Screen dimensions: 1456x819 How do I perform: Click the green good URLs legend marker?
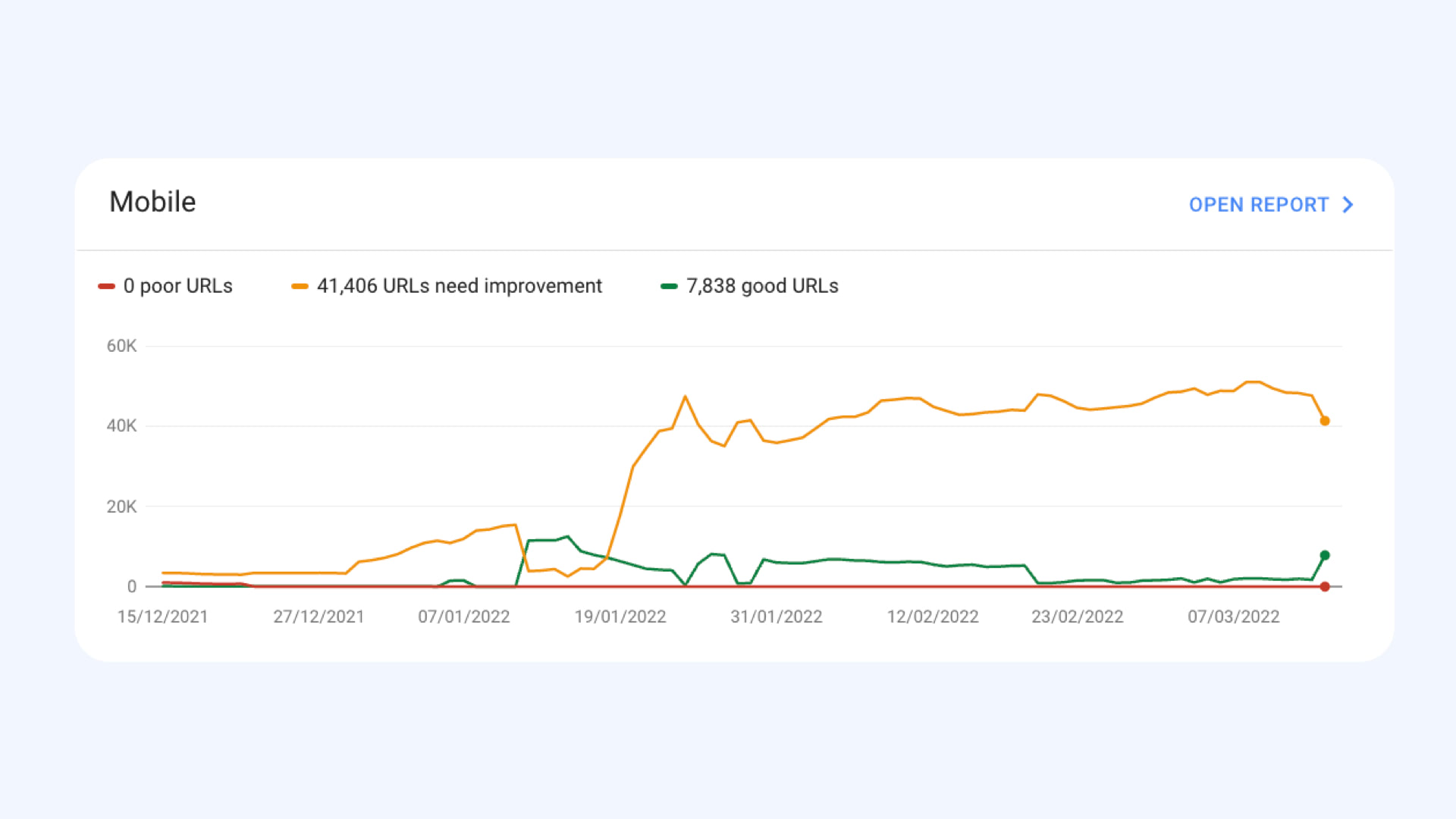point(670,286)
